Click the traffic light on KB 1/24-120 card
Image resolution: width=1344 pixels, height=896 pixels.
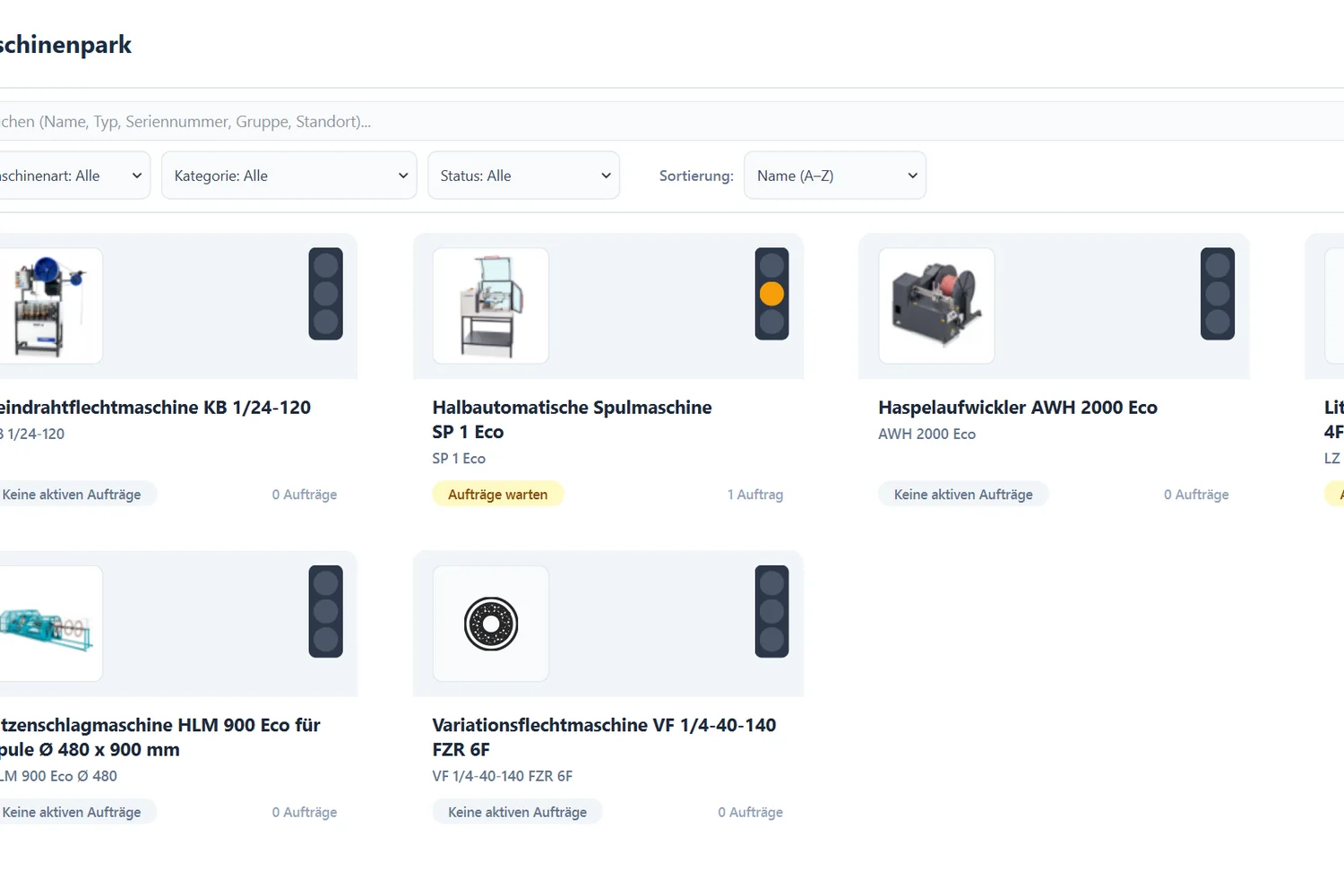click(x=326, y=294)
